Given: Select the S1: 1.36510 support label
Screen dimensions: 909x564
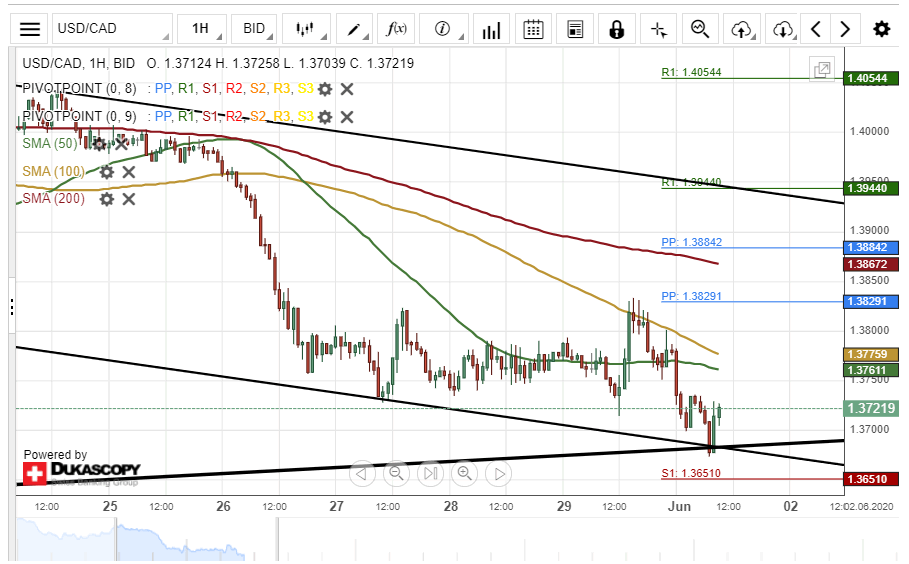Looking at the screenshot, I should coord(691,473).
